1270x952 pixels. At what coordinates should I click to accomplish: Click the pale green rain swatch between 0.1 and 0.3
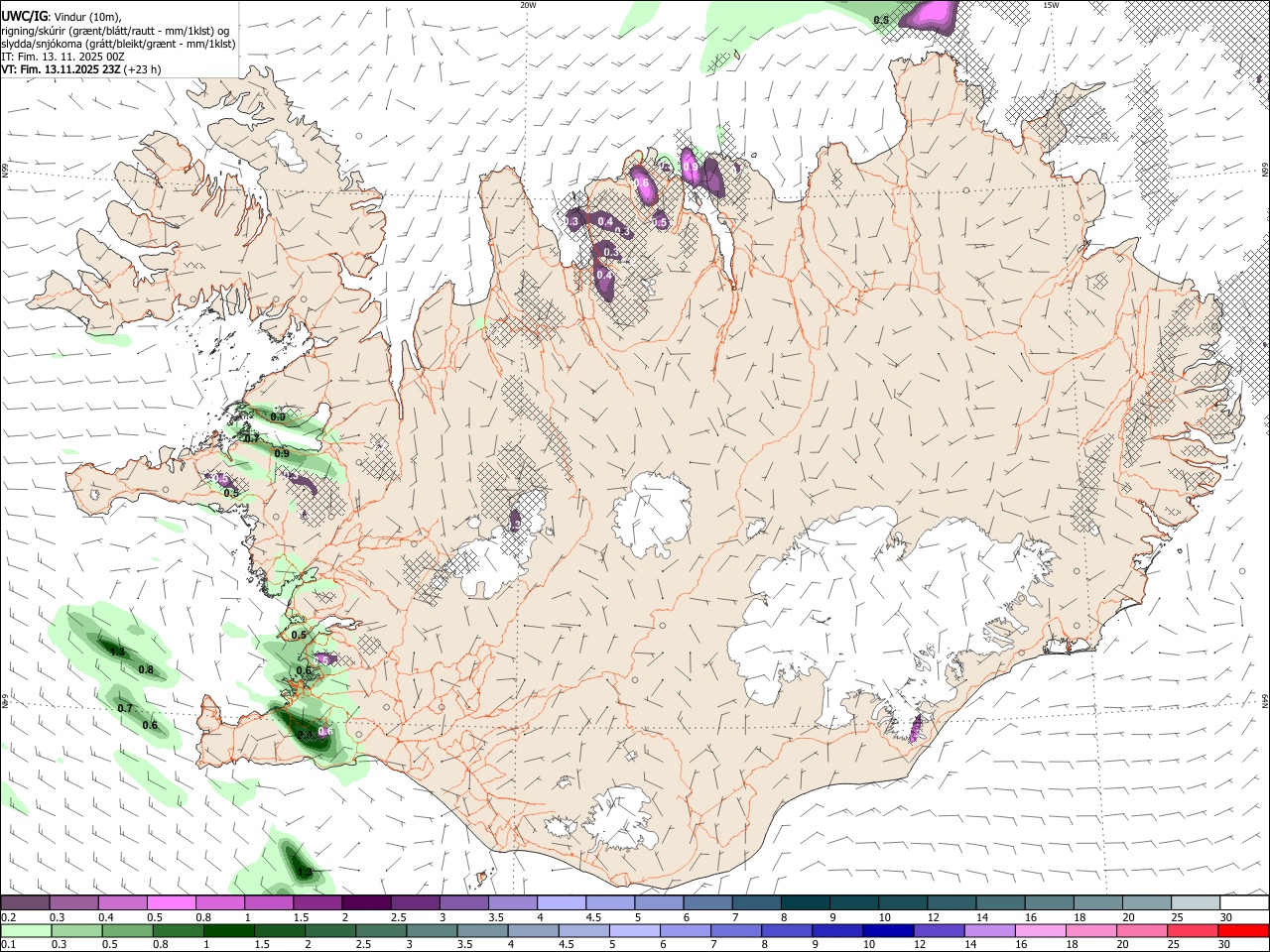[x=27, y=930]
